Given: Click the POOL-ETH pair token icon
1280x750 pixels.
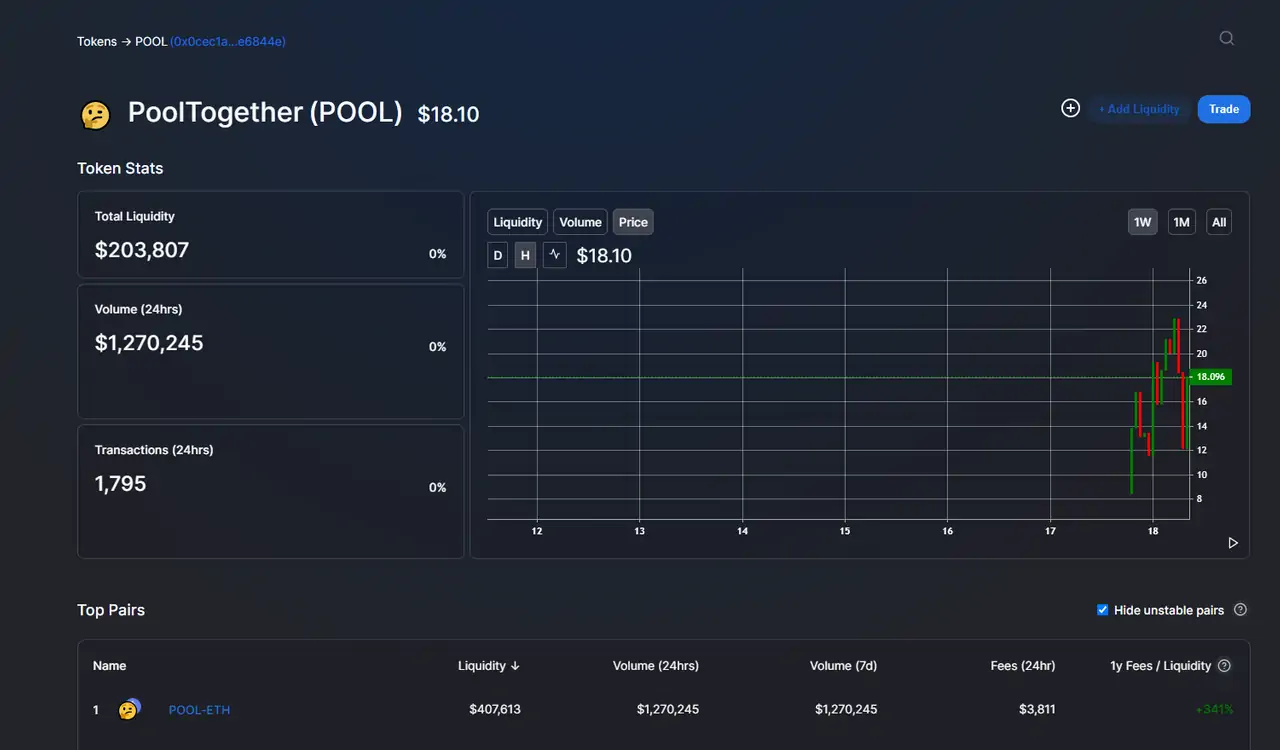Looking at the screenshot, I should pos(129,709).
